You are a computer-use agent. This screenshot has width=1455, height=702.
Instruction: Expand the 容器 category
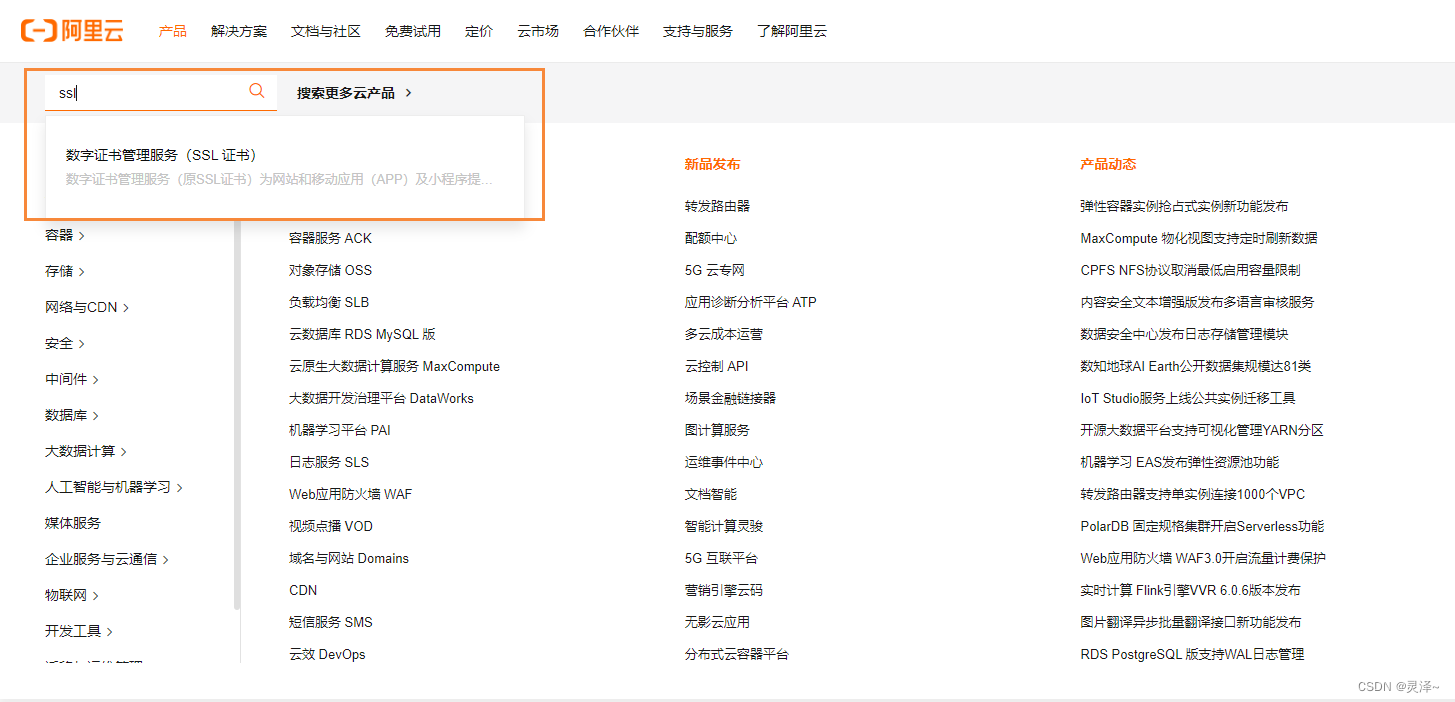click(x=65, y=235)
